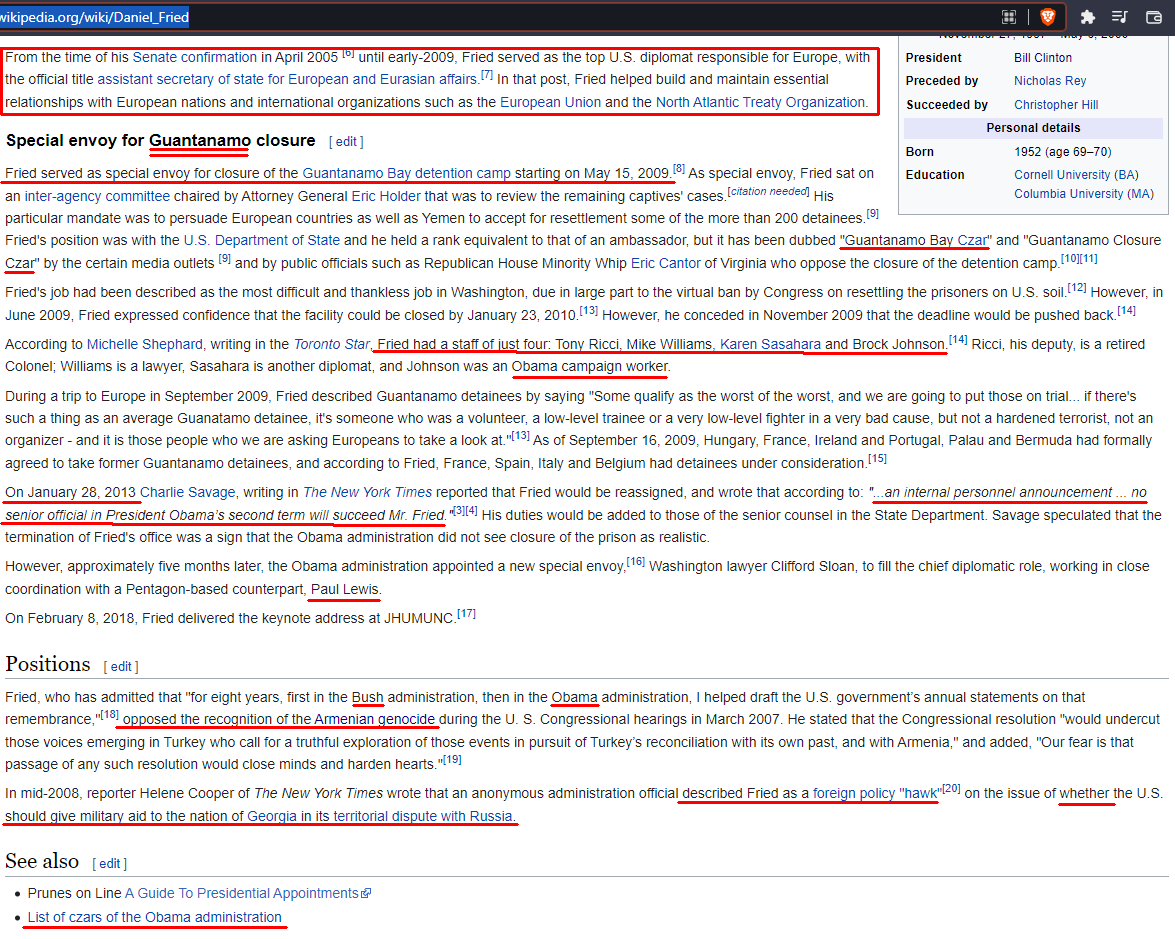This screenshot has width=1175, height=939.
Task: Click the Brave Shields lion icon
Action: pyautogui.click(x=1047, y=16)
